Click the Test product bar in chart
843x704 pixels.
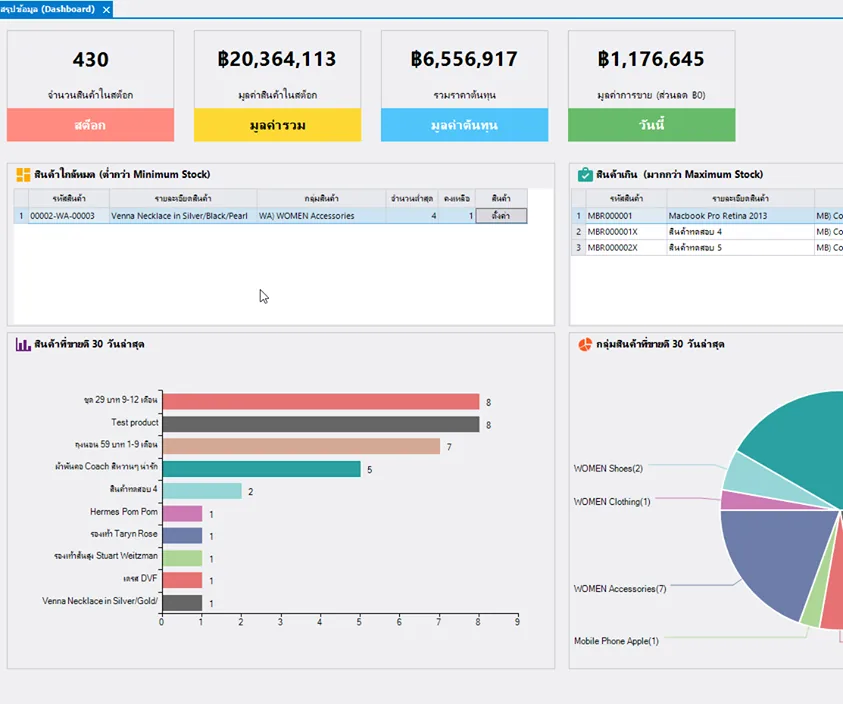(321, 424)
